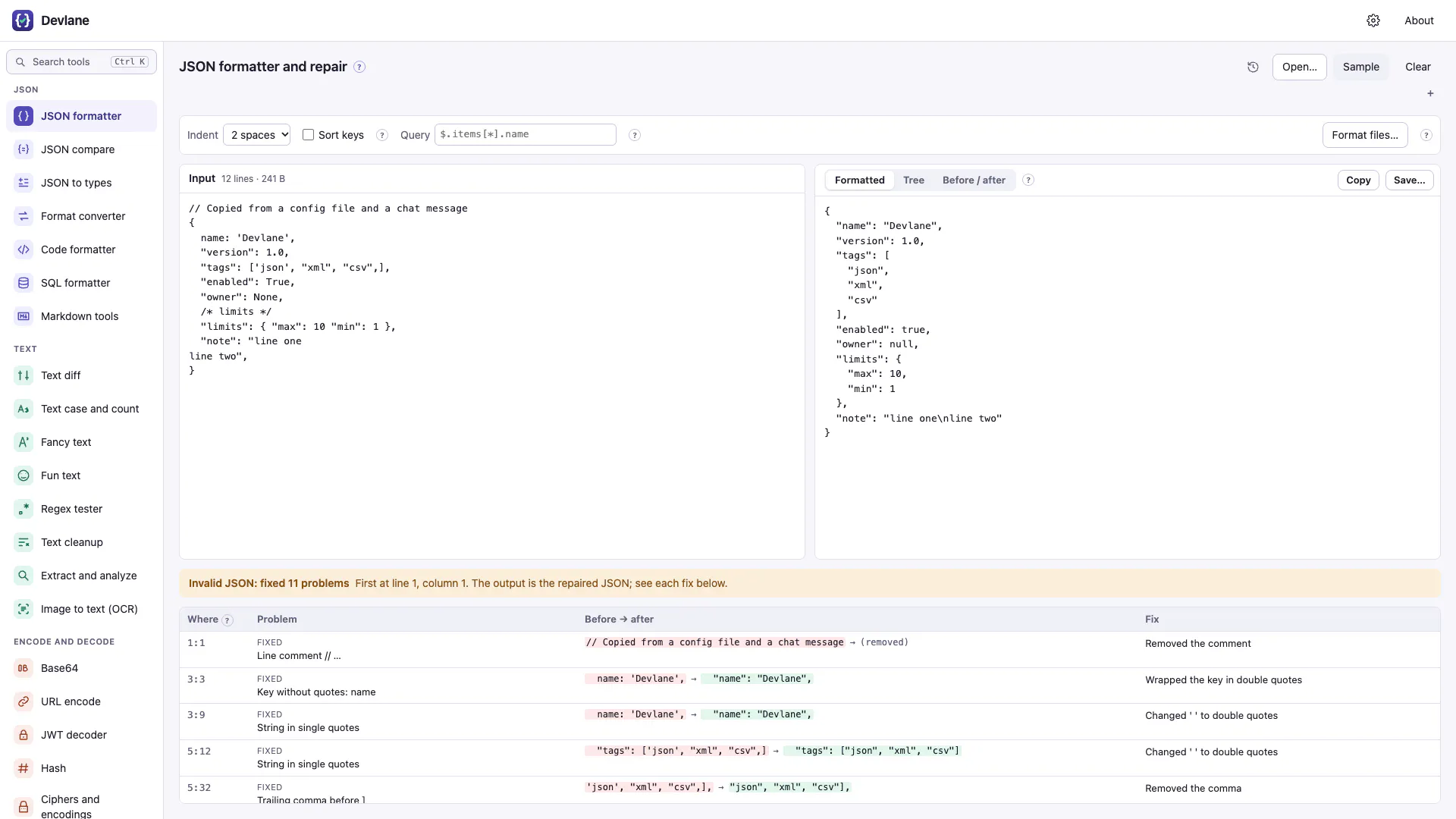Open the Fancy text tool
1456x819 pixels.
(x=81, y=442)
